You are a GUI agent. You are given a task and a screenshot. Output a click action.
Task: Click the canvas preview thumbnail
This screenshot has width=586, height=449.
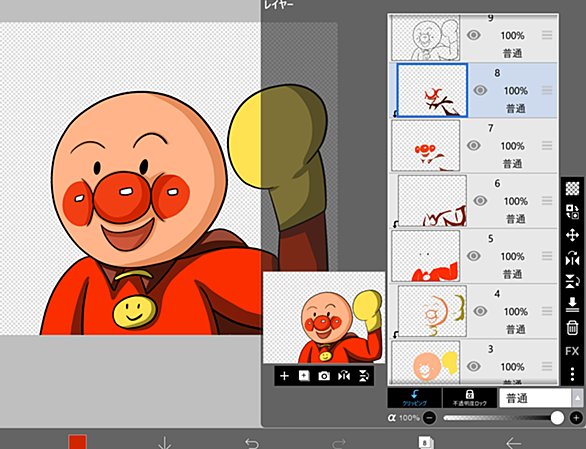click(x=324, y=317)
